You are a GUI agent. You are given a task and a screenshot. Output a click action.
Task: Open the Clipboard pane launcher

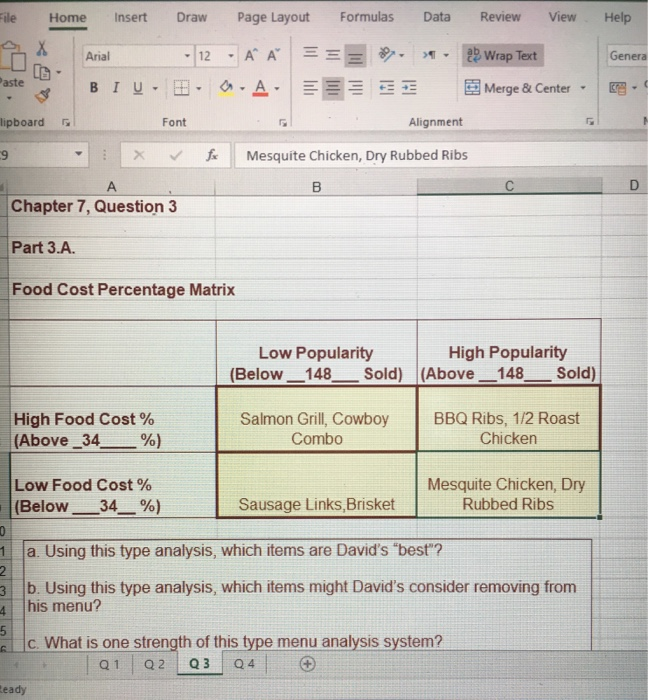(x=66, y=122)
